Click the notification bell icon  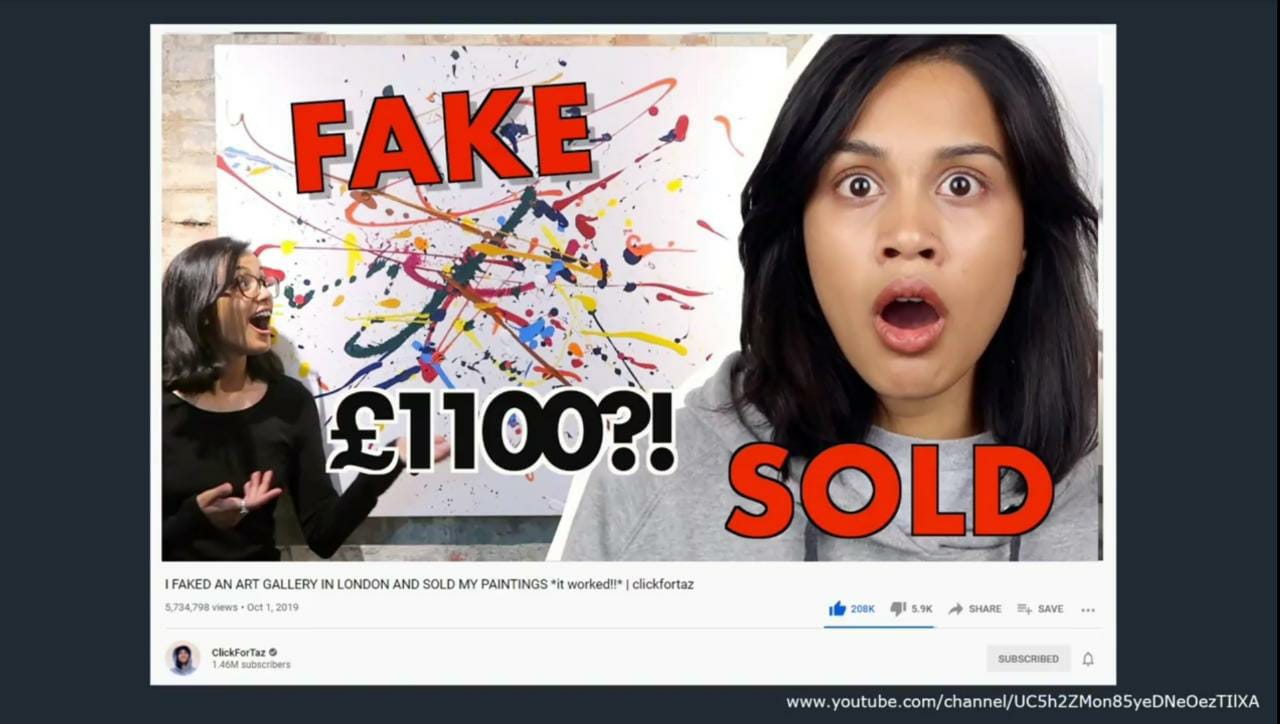click(x=1088, y=658)
